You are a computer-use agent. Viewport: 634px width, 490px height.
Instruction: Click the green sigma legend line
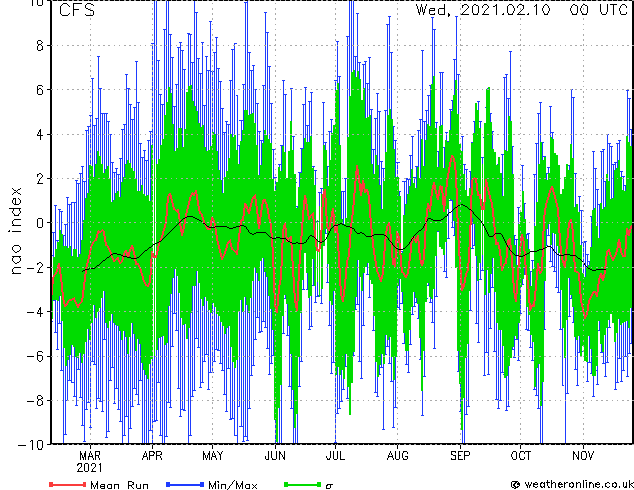point(303,484)
